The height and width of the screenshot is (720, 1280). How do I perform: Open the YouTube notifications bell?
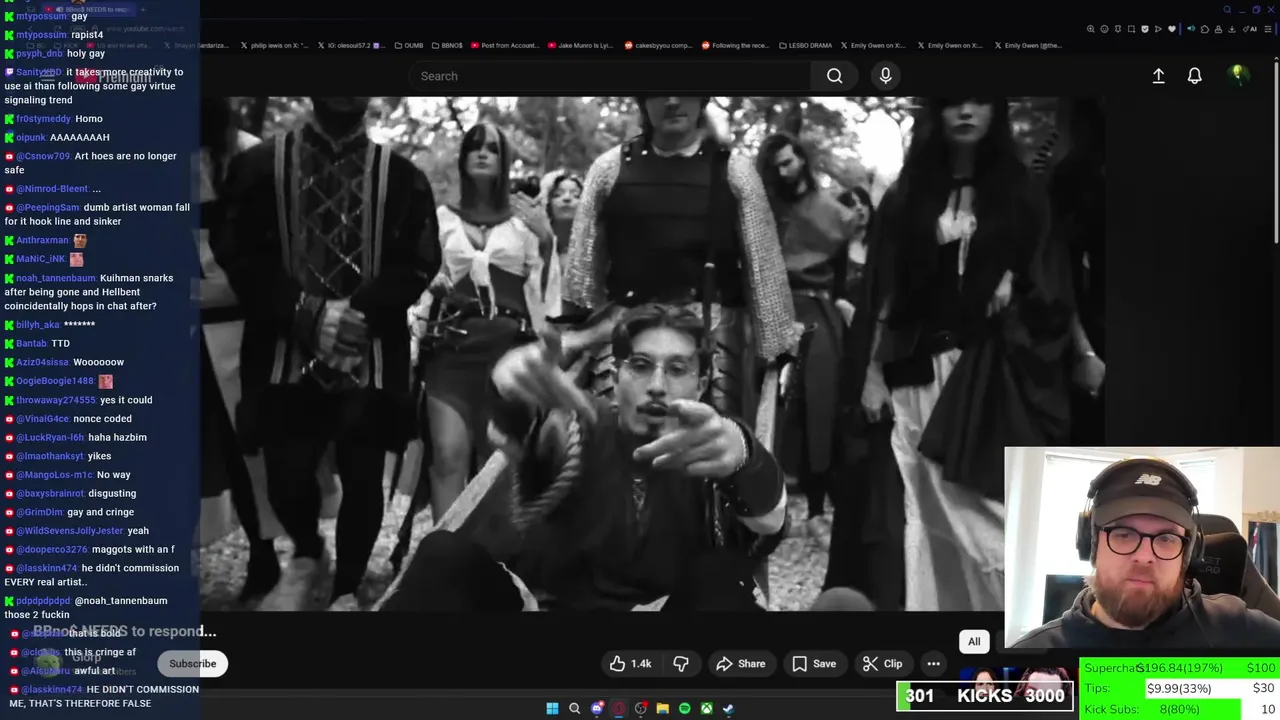pyautogui.click(x=1194, y=76)
